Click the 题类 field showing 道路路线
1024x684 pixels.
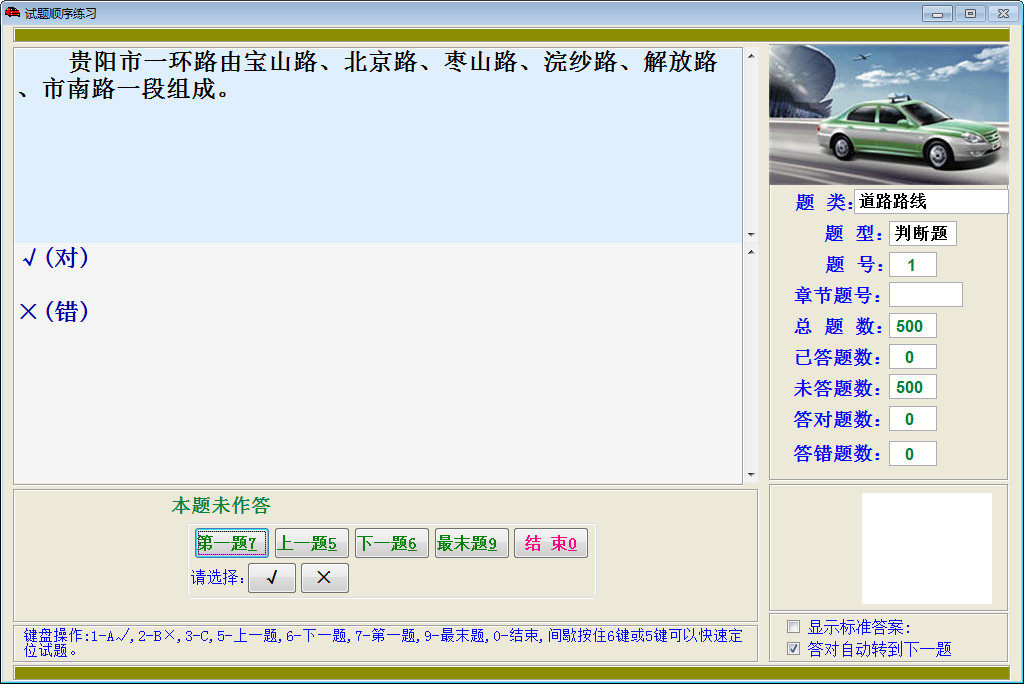[x=931, y=201]
